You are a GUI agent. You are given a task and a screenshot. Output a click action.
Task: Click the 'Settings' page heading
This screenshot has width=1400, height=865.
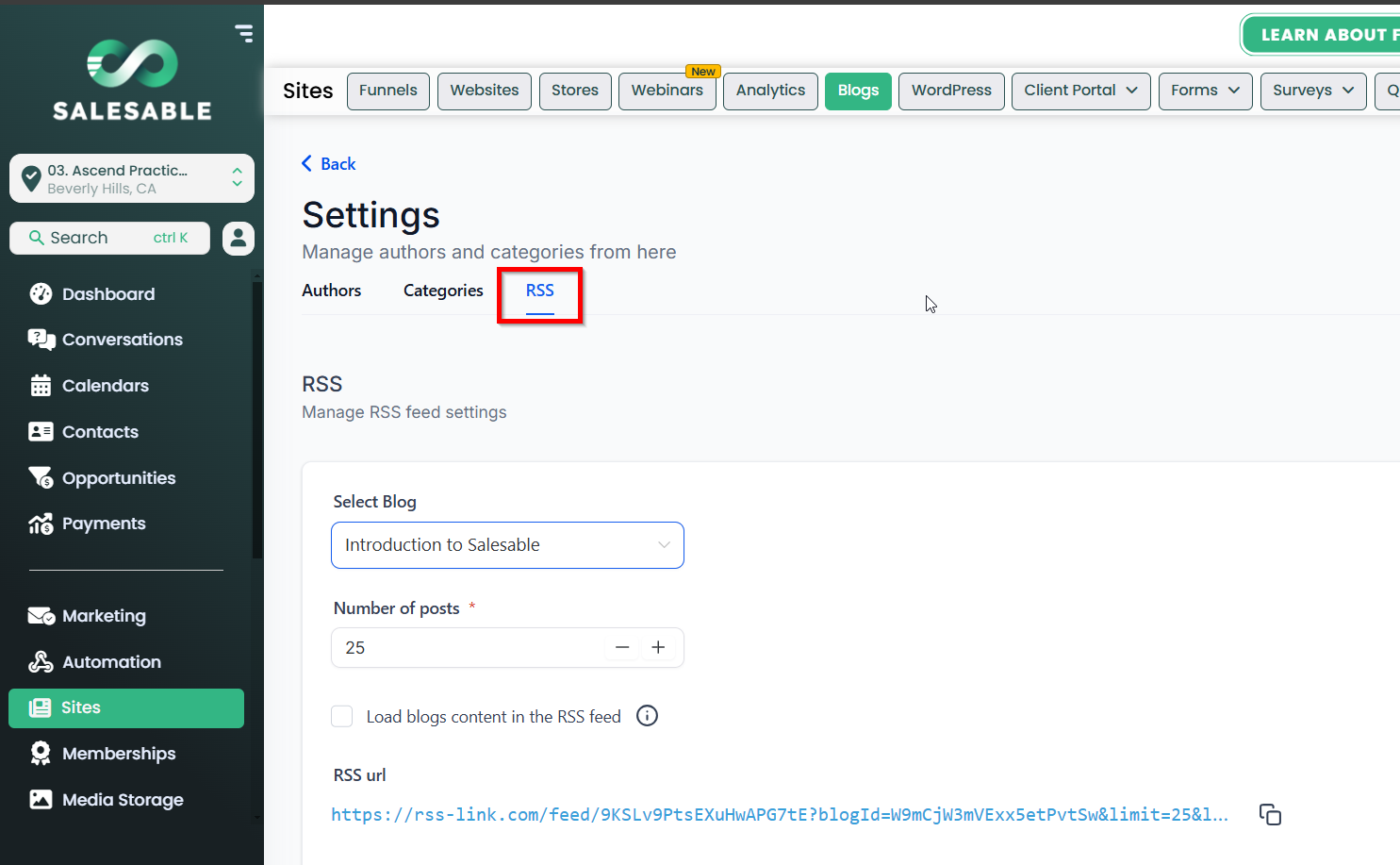pos(371,215)
